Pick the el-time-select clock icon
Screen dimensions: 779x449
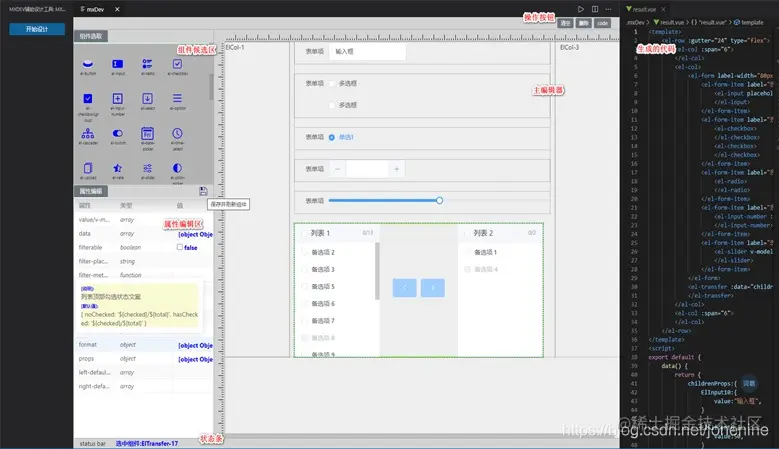(x=177, y=133)
